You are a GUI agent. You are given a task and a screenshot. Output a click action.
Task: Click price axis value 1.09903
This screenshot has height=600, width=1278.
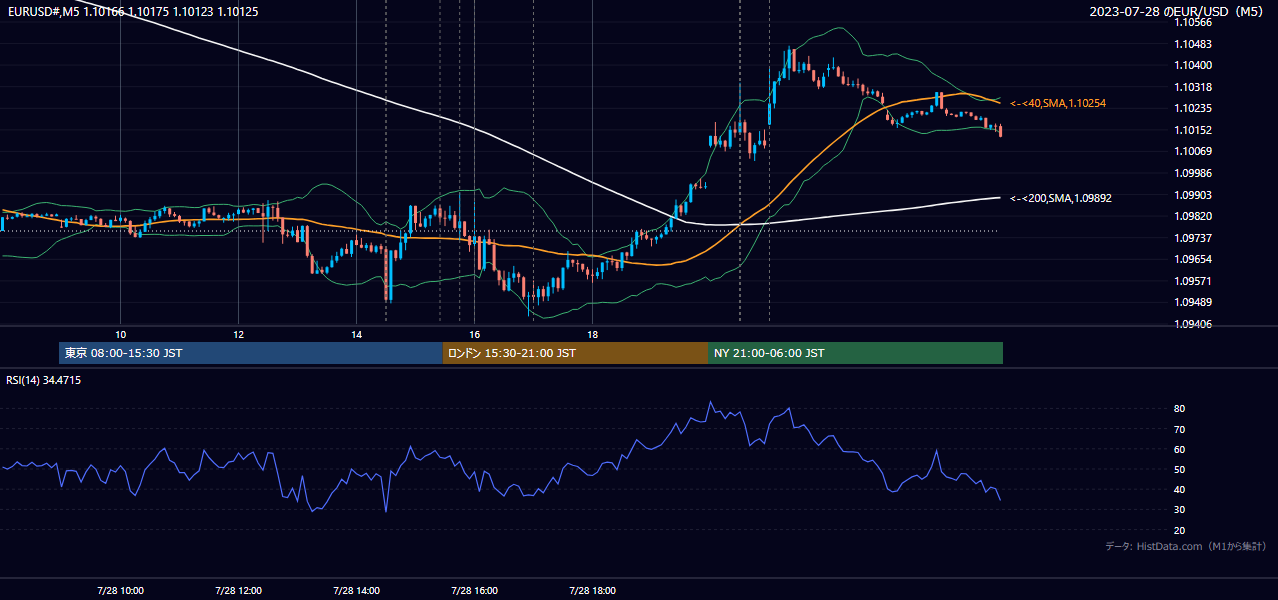click(x=1193, y=195)
